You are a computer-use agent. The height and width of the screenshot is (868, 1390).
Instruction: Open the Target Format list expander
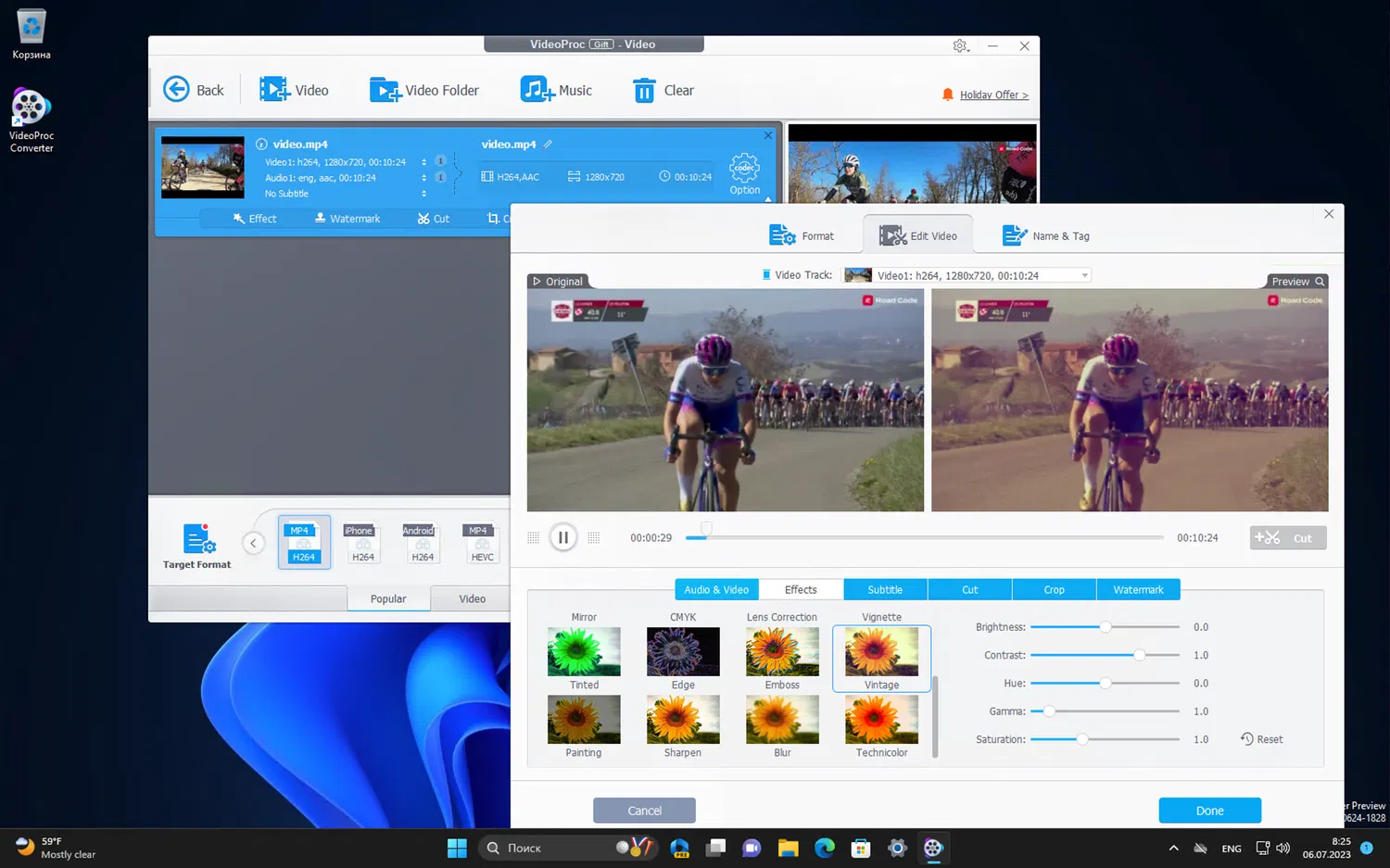point(254,544)
